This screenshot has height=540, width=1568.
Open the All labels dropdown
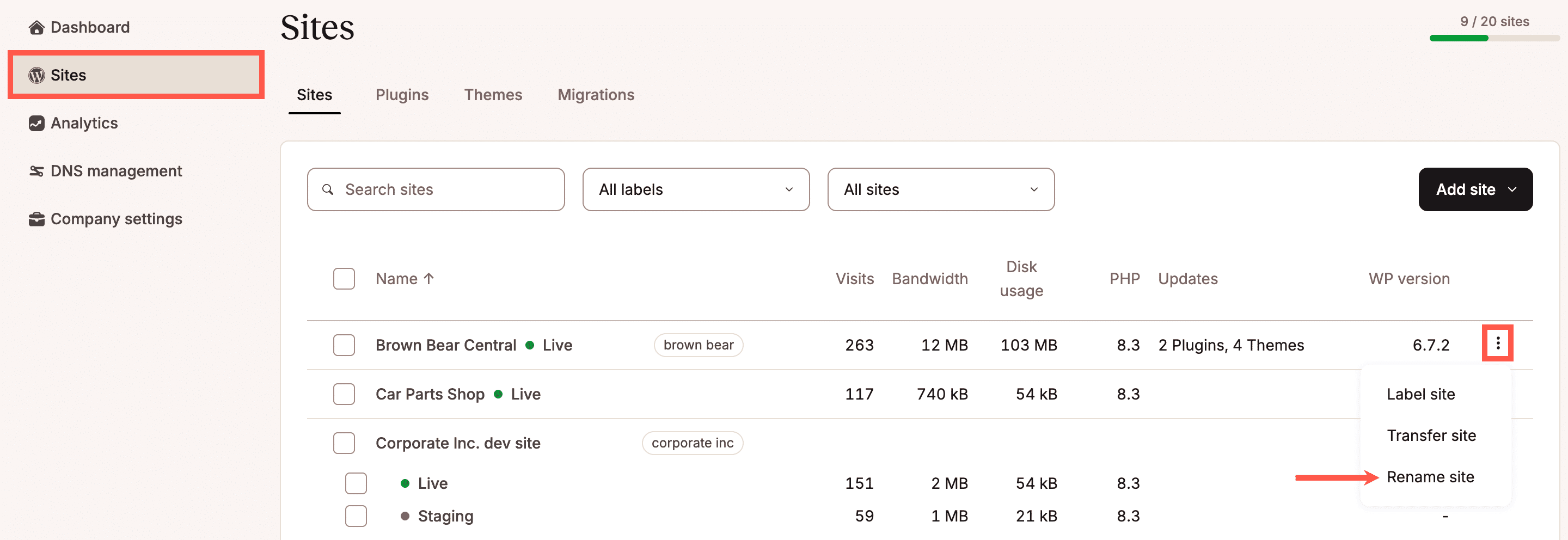coord(696,189)
